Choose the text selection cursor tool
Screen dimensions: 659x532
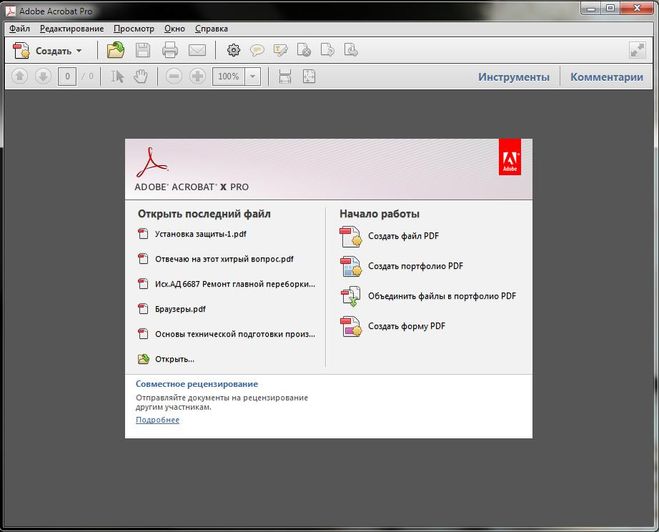point(117,77)
